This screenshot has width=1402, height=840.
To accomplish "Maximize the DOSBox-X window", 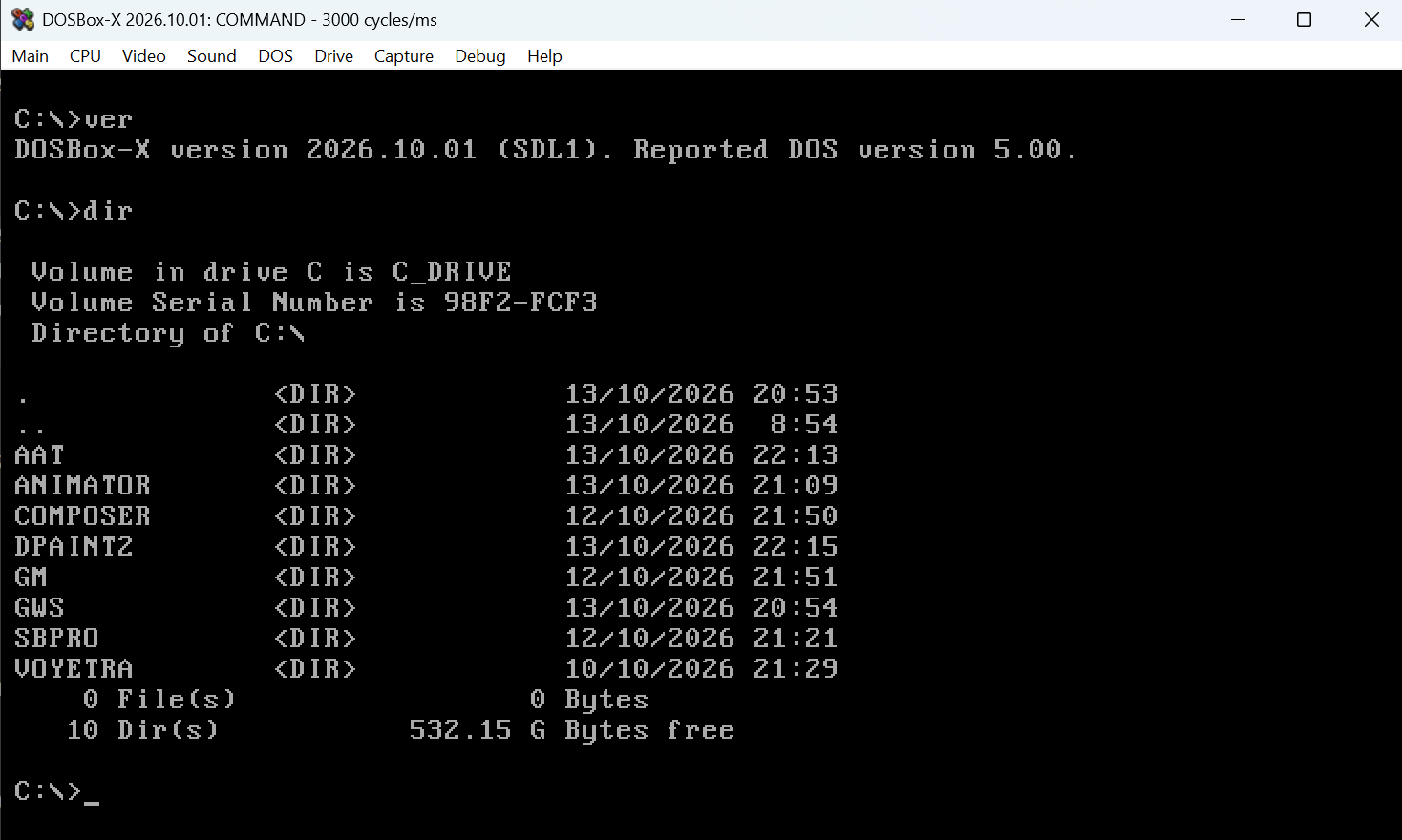I will click(1304, 19).
